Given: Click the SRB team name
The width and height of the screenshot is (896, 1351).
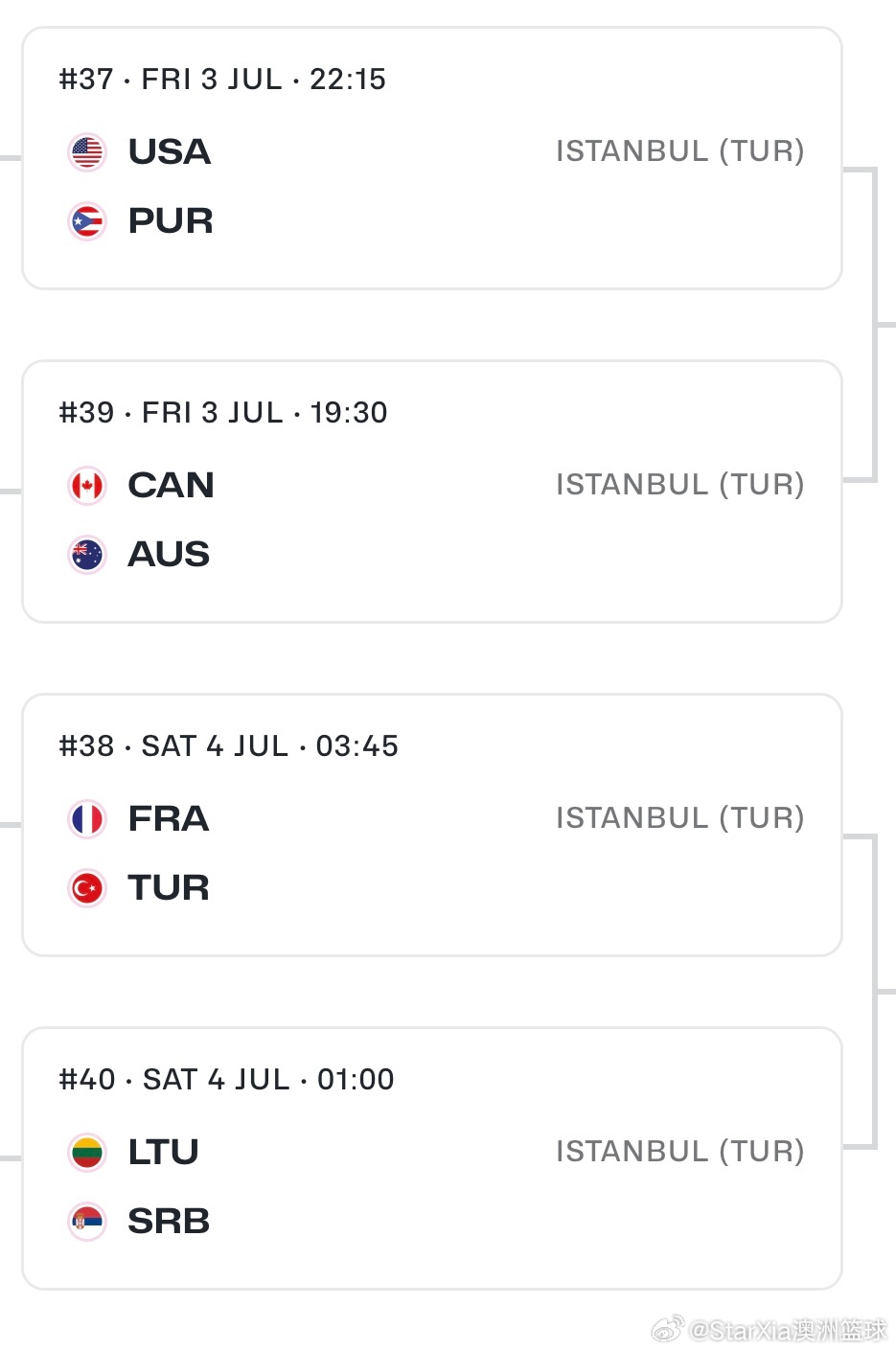Looking at the screenshot, I should pyautogui.click(x=169, y=1221).
